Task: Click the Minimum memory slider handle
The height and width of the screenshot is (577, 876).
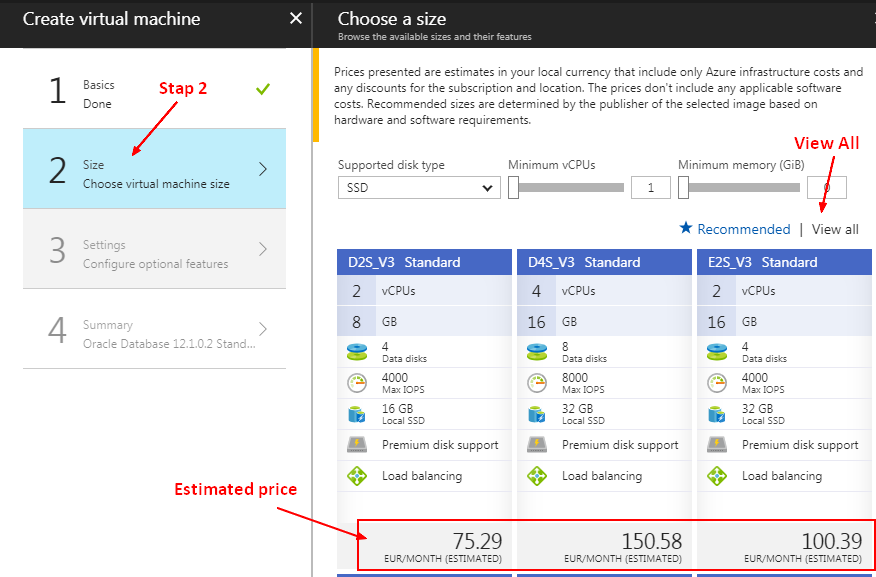Action: pos(683,188)
